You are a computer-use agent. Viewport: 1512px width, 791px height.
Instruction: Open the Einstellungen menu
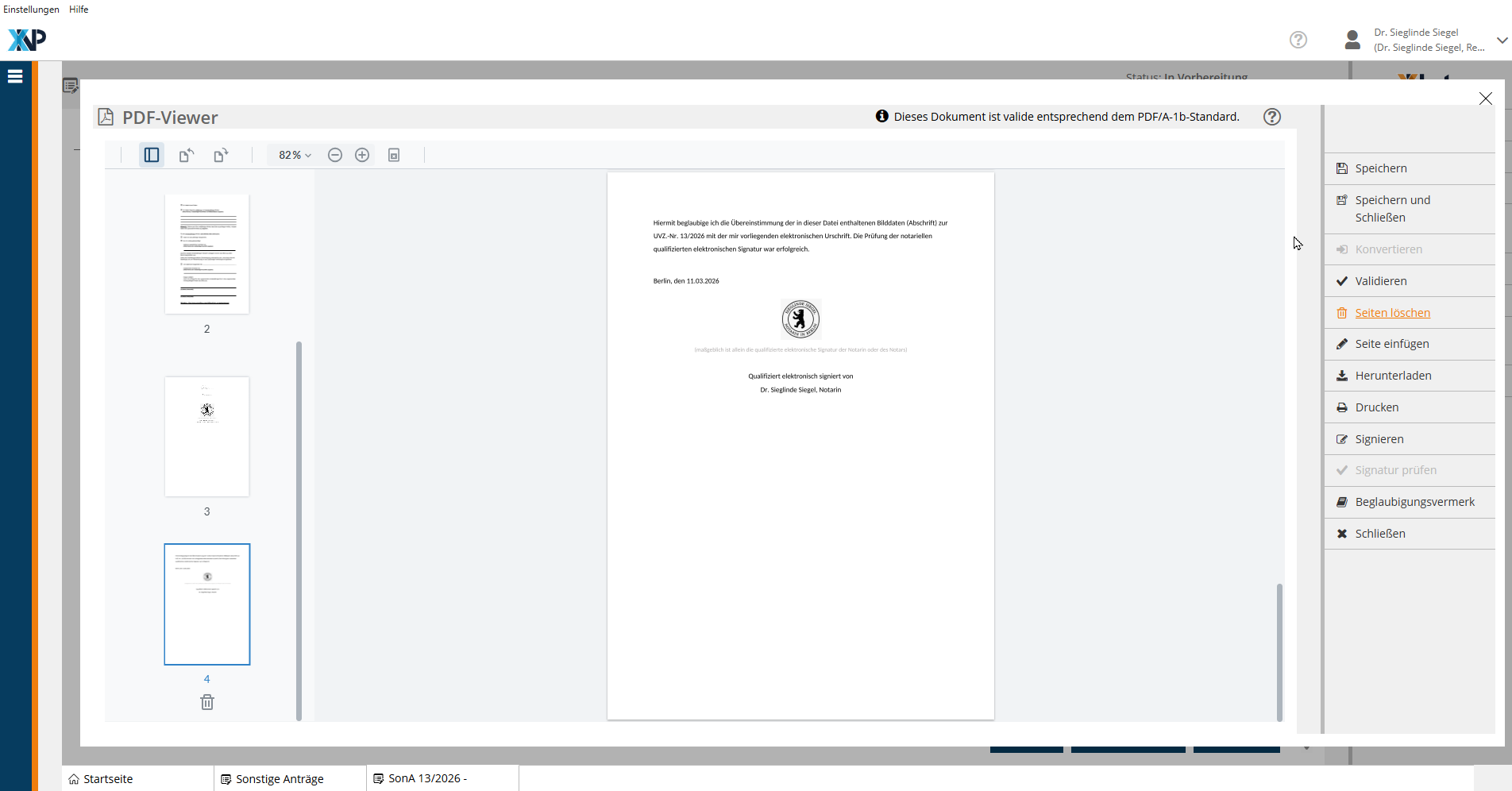pos(31,10)
